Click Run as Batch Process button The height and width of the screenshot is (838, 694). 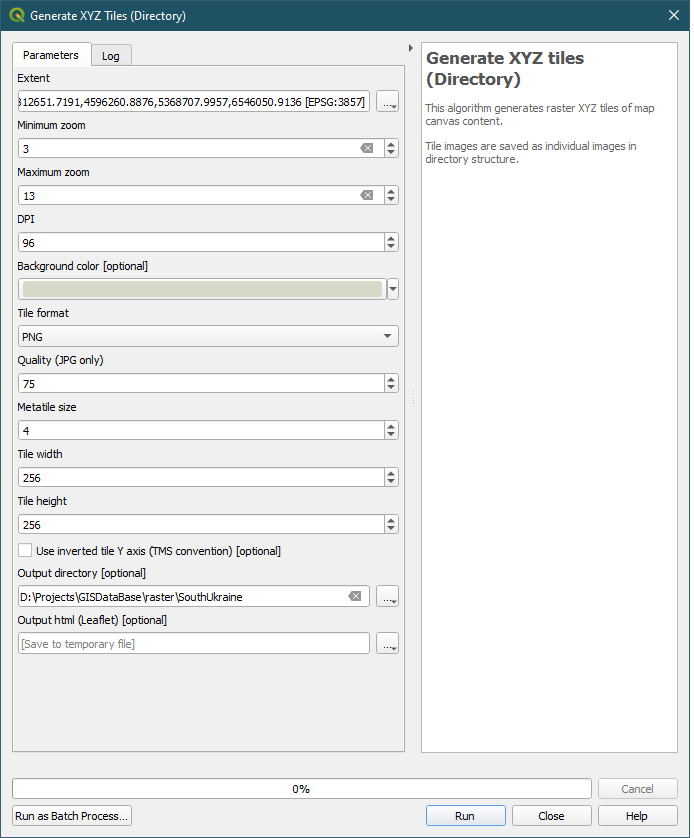coord(72,816)
